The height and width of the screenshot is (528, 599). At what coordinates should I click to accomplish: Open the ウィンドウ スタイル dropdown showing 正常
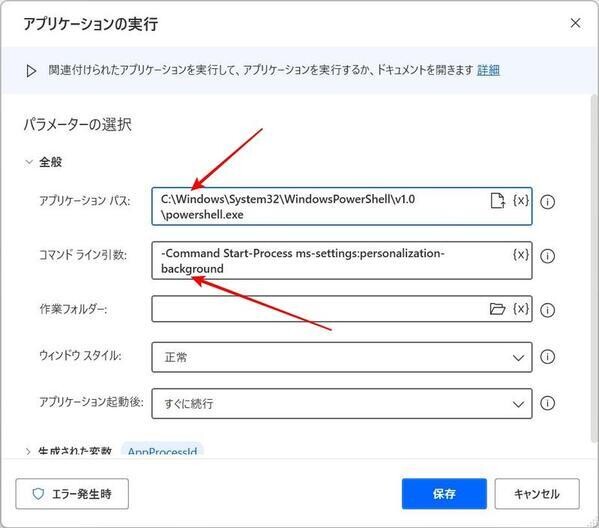(x=342, y=357)
